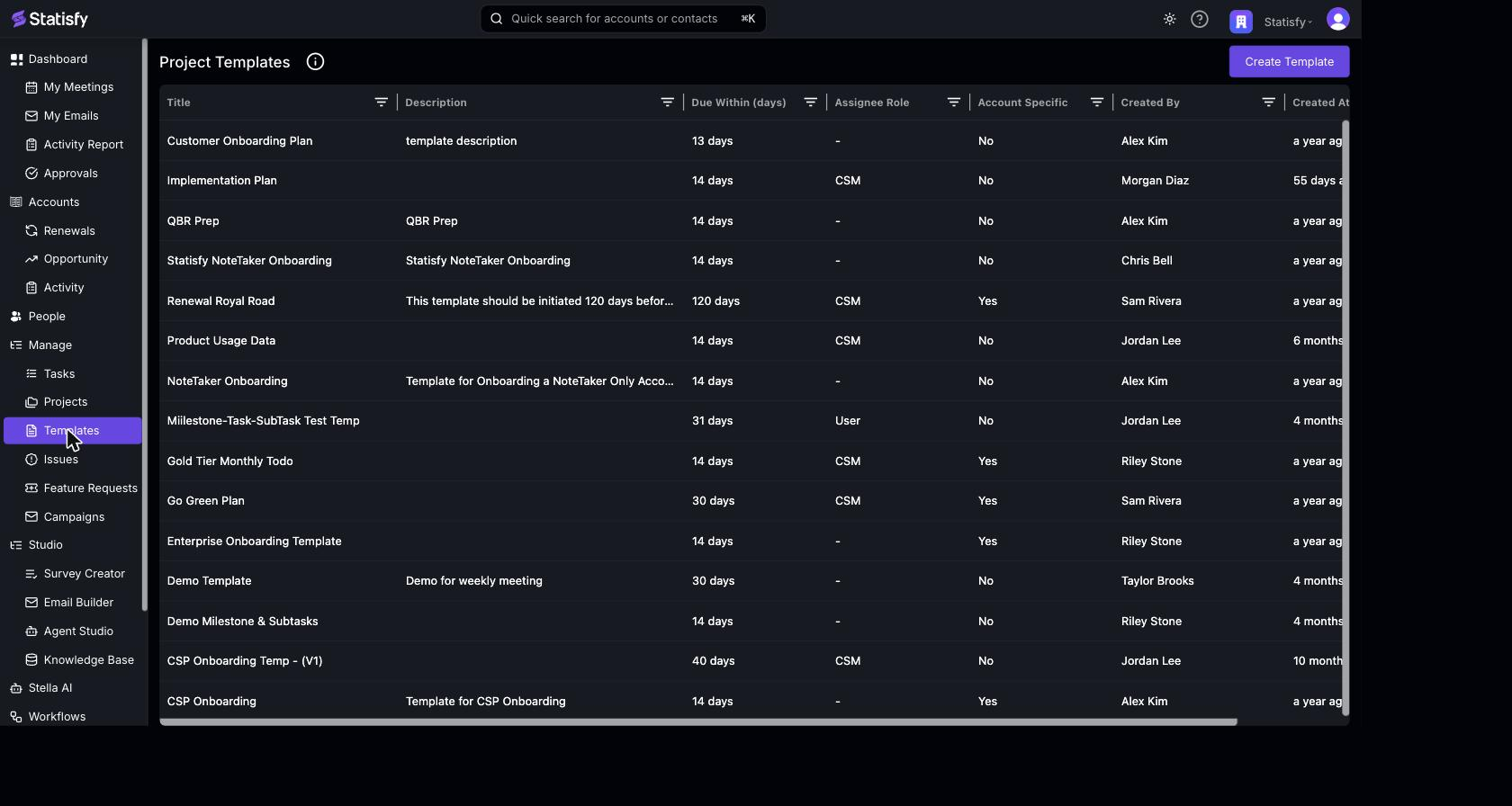Viewport: 1512px width, 806px height.
Task: Open the help question mark icon
Action: pos(1200,19)
